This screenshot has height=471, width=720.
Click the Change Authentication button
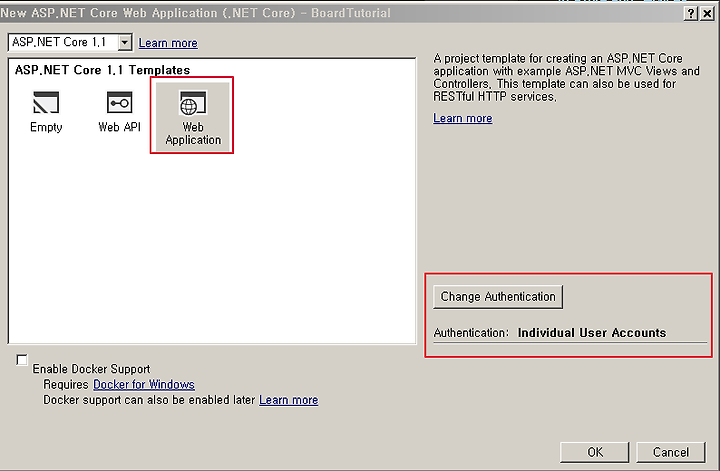click(498, 297)
